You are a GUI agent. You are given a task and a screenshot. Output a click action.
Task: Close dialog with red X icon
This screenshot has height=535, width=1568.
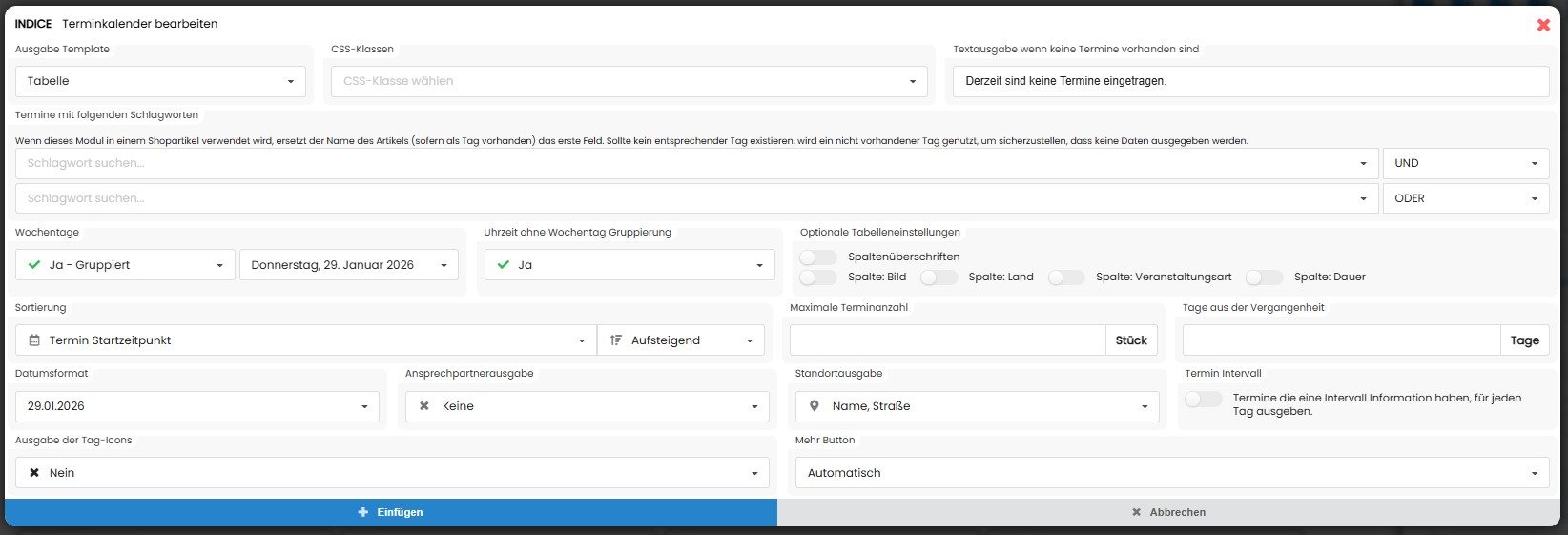tap(1542, 25)
